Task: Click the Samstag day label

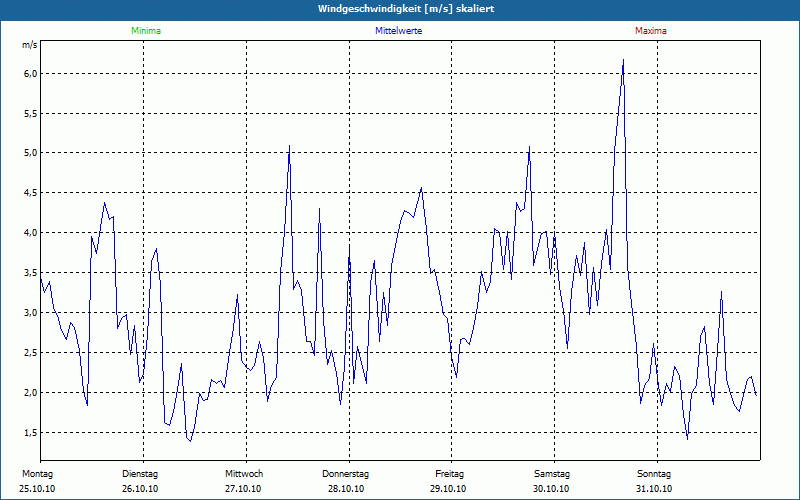Action: (552, 474)
